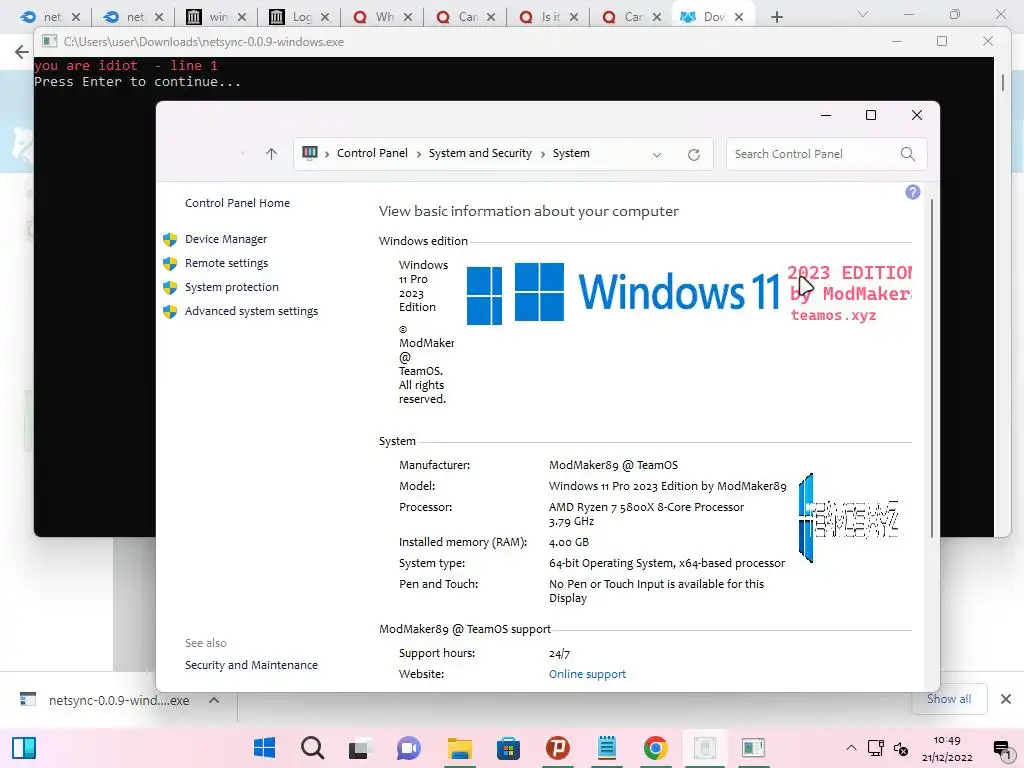Close the browser downloads bar
The image size is (1024, 768).
point(1006,699)
